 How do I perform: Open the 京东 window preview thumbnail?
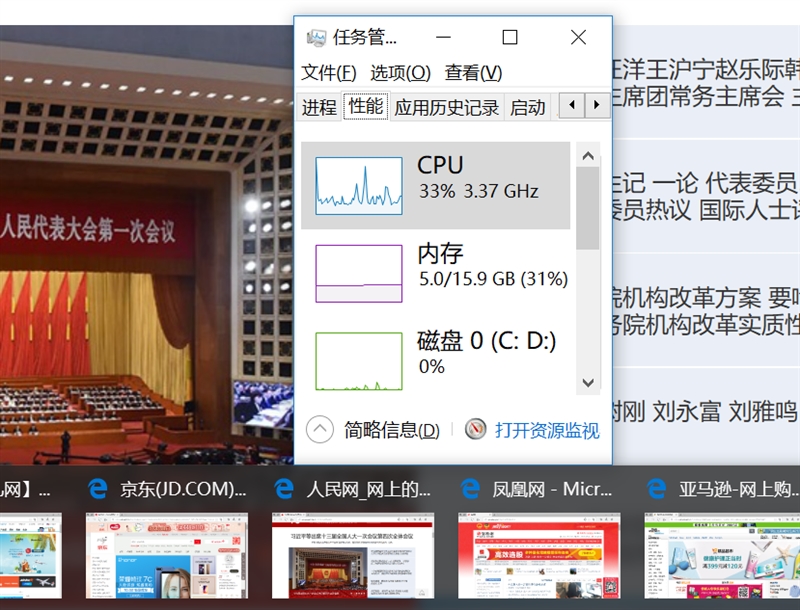tap(165, 555)
